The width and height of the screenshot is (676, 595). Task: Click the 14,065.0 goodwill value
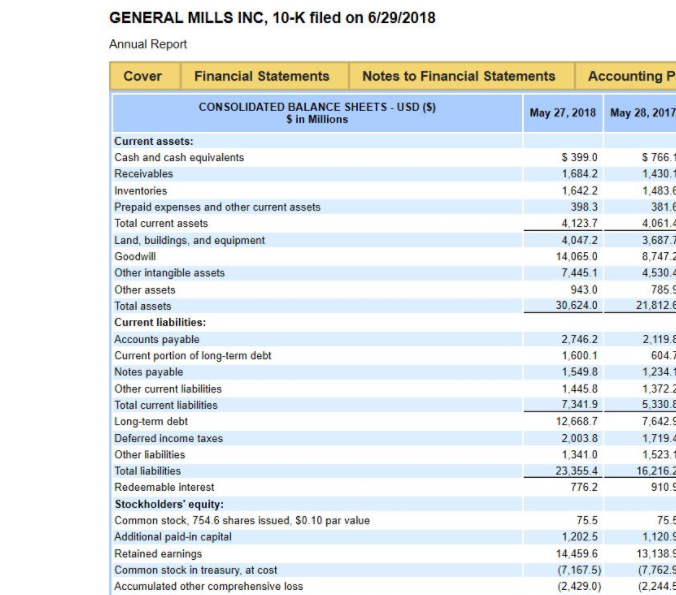[576, 257]
